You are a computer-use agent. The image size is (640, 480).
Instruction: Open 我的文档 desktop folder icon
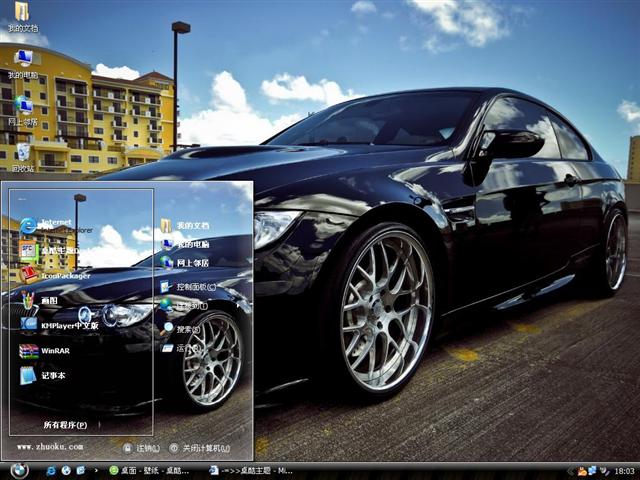pos(21,14)
